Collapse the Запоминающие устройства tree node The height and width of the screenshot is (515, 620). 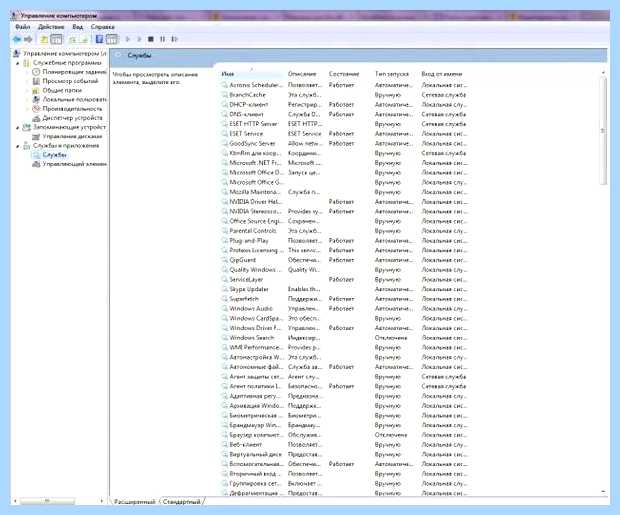(17, 127)
